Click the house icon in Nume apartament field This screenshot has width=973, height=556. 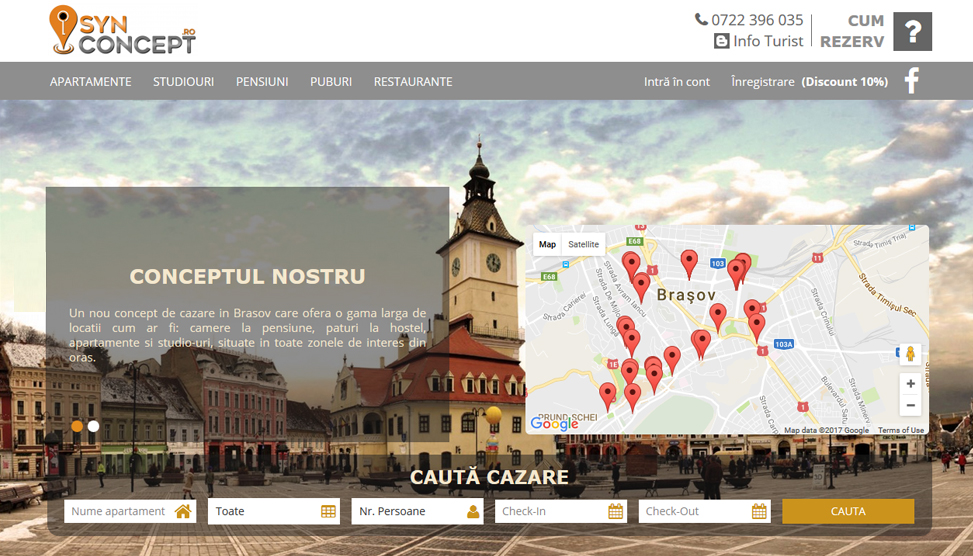click(x=183, y=511)
